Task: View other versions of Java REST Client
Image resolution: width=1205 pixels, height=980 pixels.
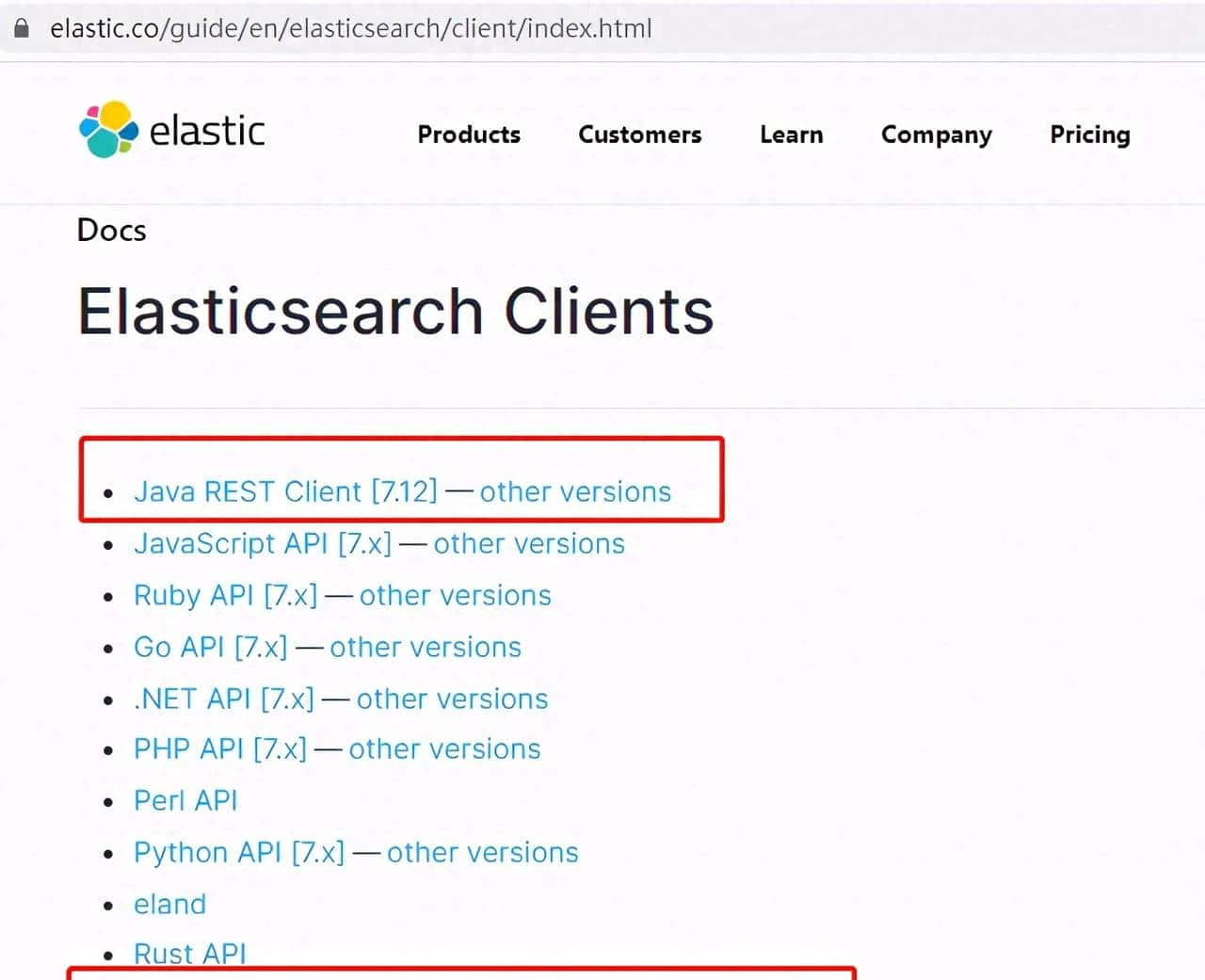Action: (575, 490)
